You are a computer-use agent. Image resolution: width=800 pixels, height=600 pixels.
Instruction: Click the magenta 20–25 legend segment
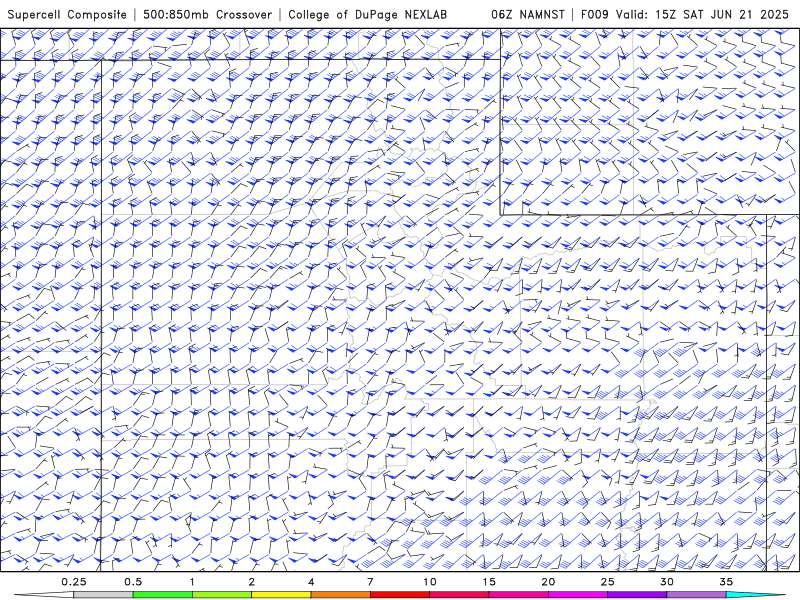[578, 595]
